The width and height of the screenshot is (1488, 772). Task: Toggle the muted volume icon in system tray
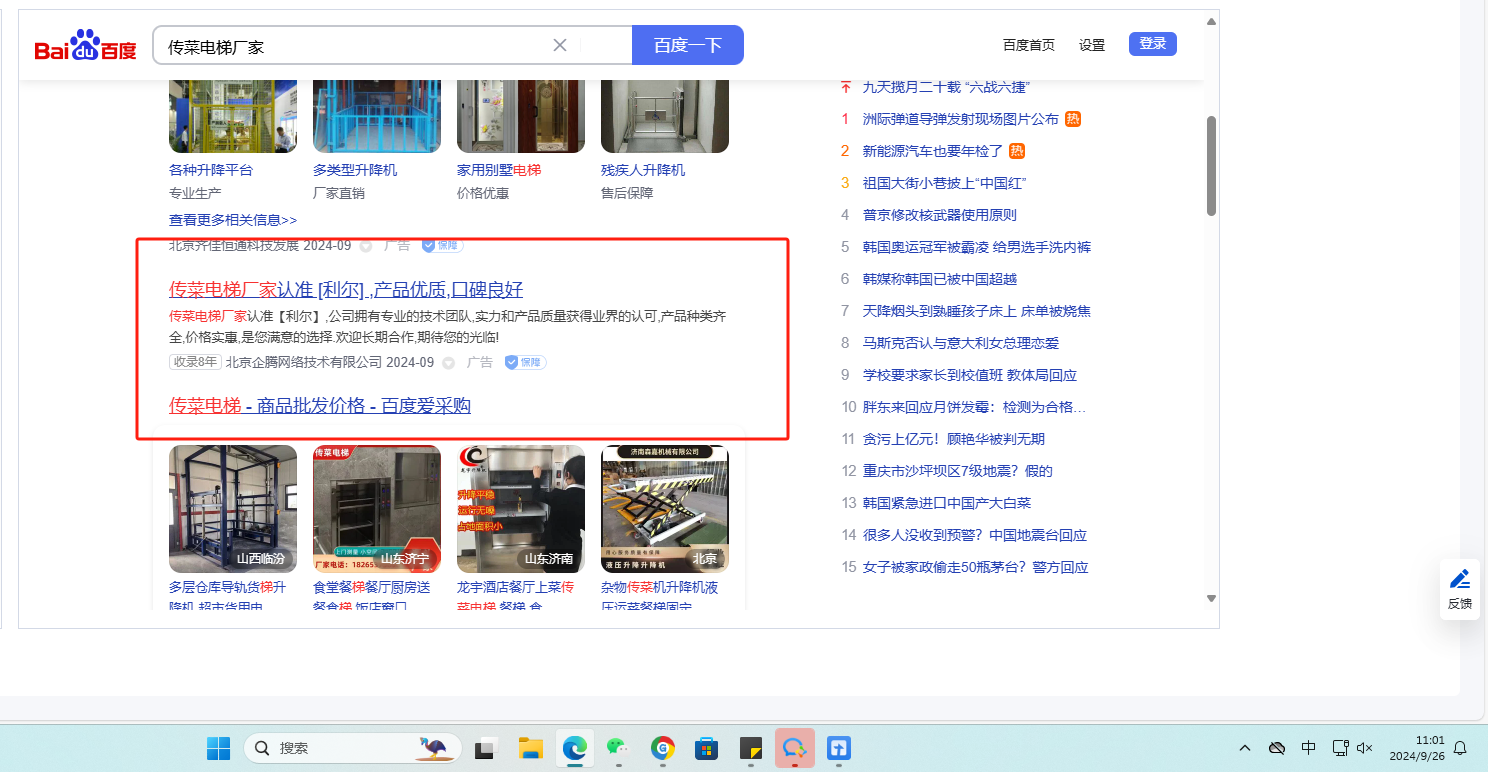(1365, 748)
